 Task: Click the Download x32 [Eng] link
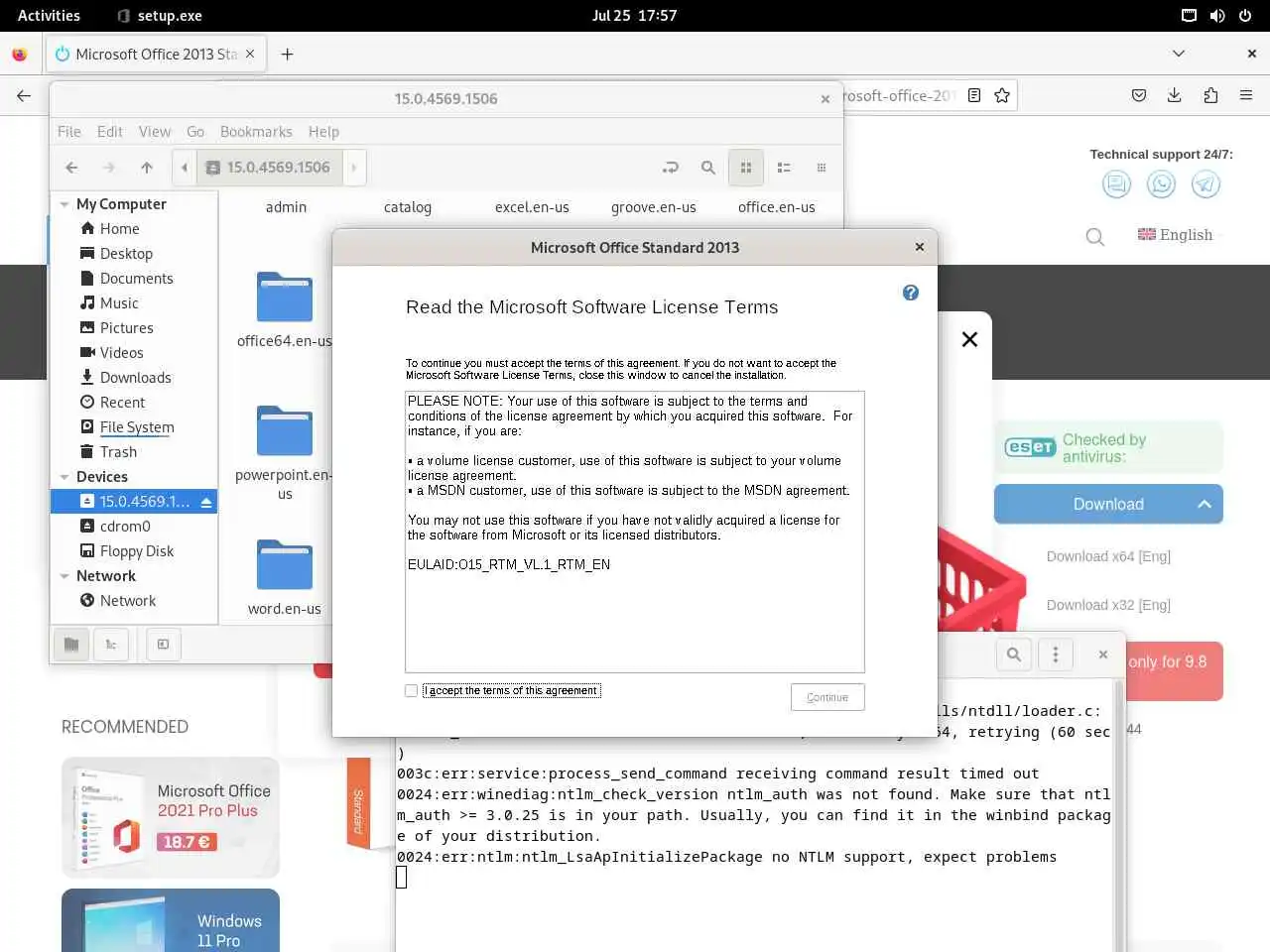pyautogui.click(x=1108, y=605)
